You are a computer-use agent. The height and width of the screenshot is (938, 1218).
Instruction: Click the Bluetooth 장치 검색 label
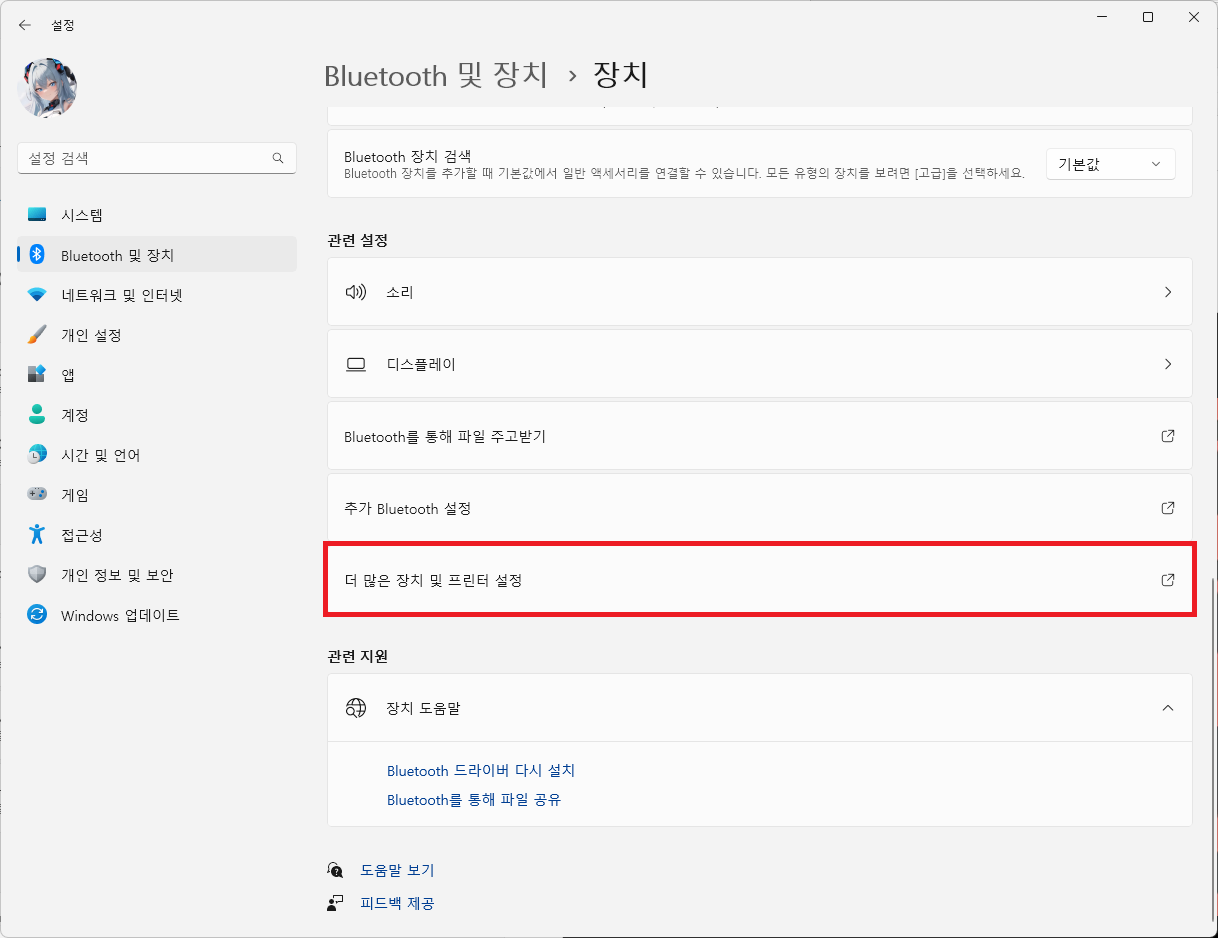click(x=407, y=156)
